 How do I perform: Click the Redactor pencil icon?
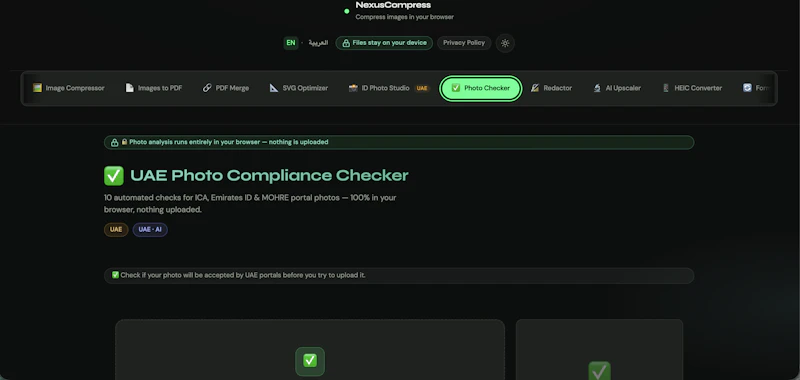pos(535,88)
